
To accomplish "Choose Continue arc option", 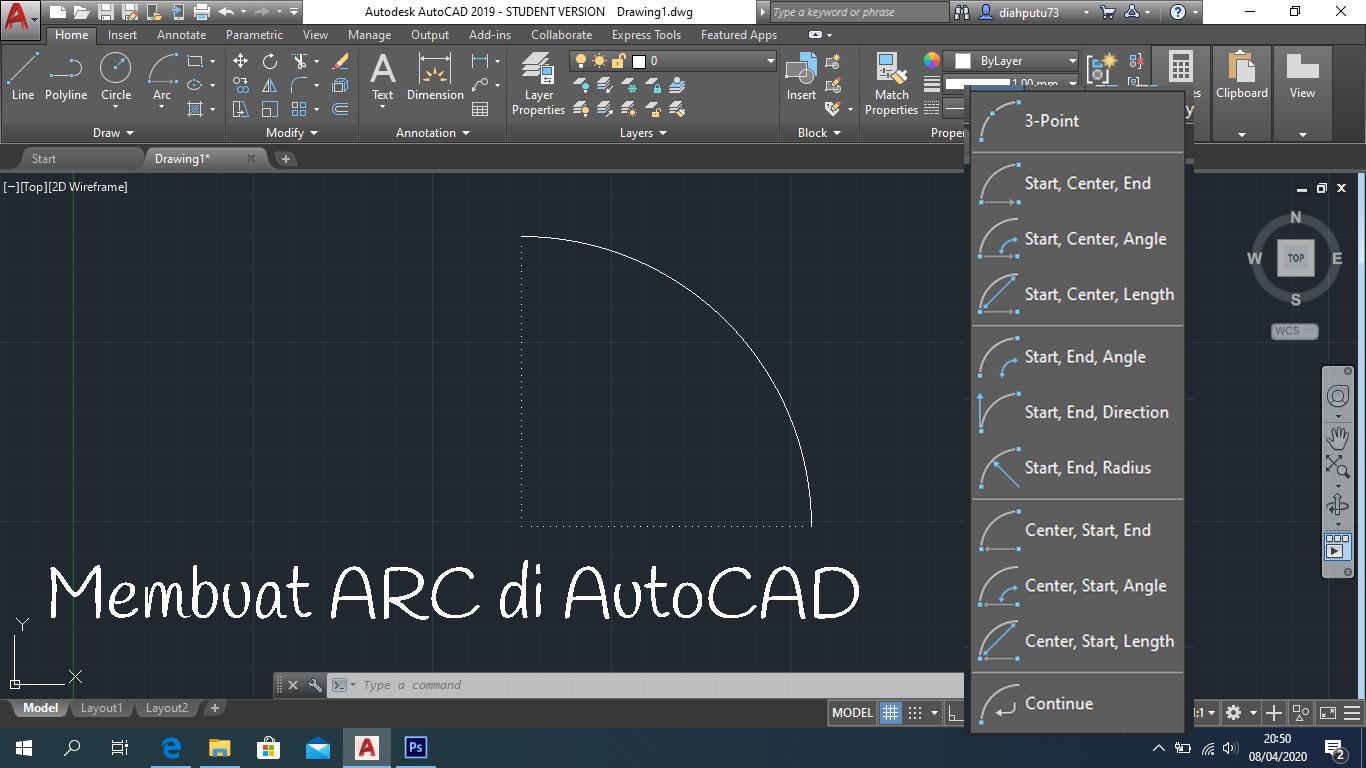I will pyautogui.click(x=1077, y=704).
